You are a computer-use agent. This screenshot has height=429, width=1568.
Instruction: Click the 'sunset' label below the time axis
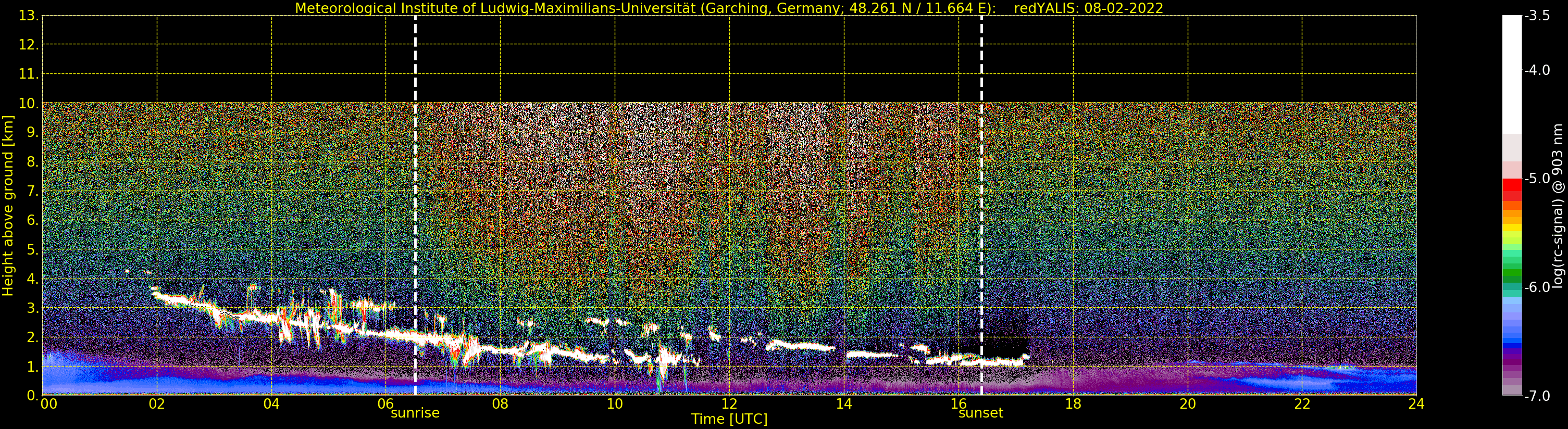980,412
